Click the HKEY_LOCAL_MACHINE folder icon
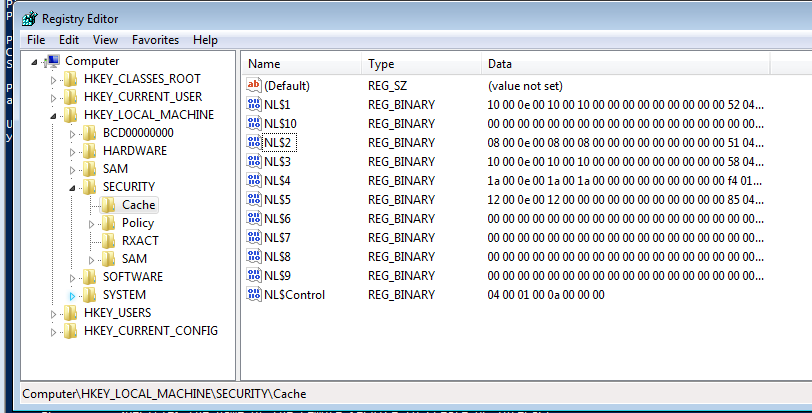Viewport: 812px width, 413px height. point(70,115)
